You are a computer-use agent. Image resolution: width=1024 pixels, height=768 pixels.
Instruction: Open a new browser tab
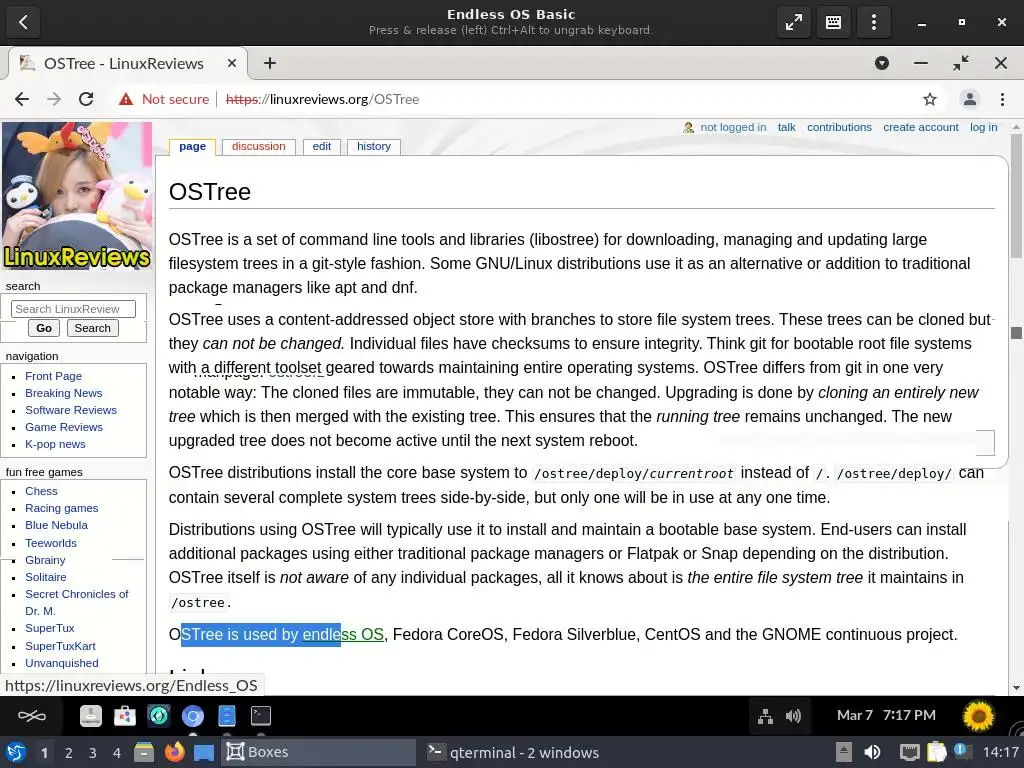(x=270, y=63)
